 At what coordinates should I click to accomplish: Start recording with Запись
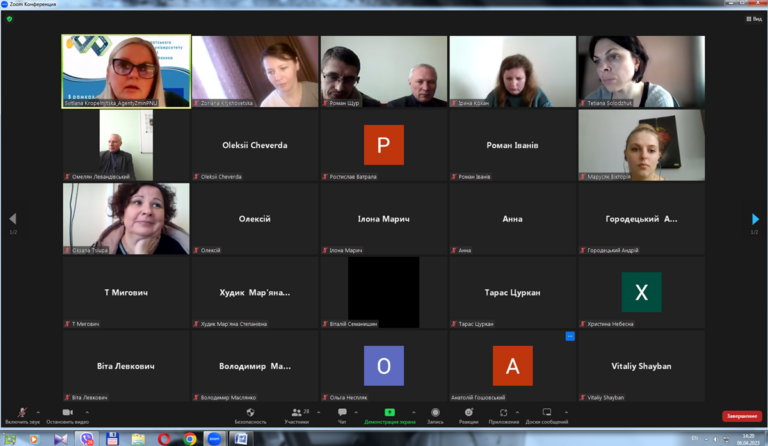(x=435, y=416)
